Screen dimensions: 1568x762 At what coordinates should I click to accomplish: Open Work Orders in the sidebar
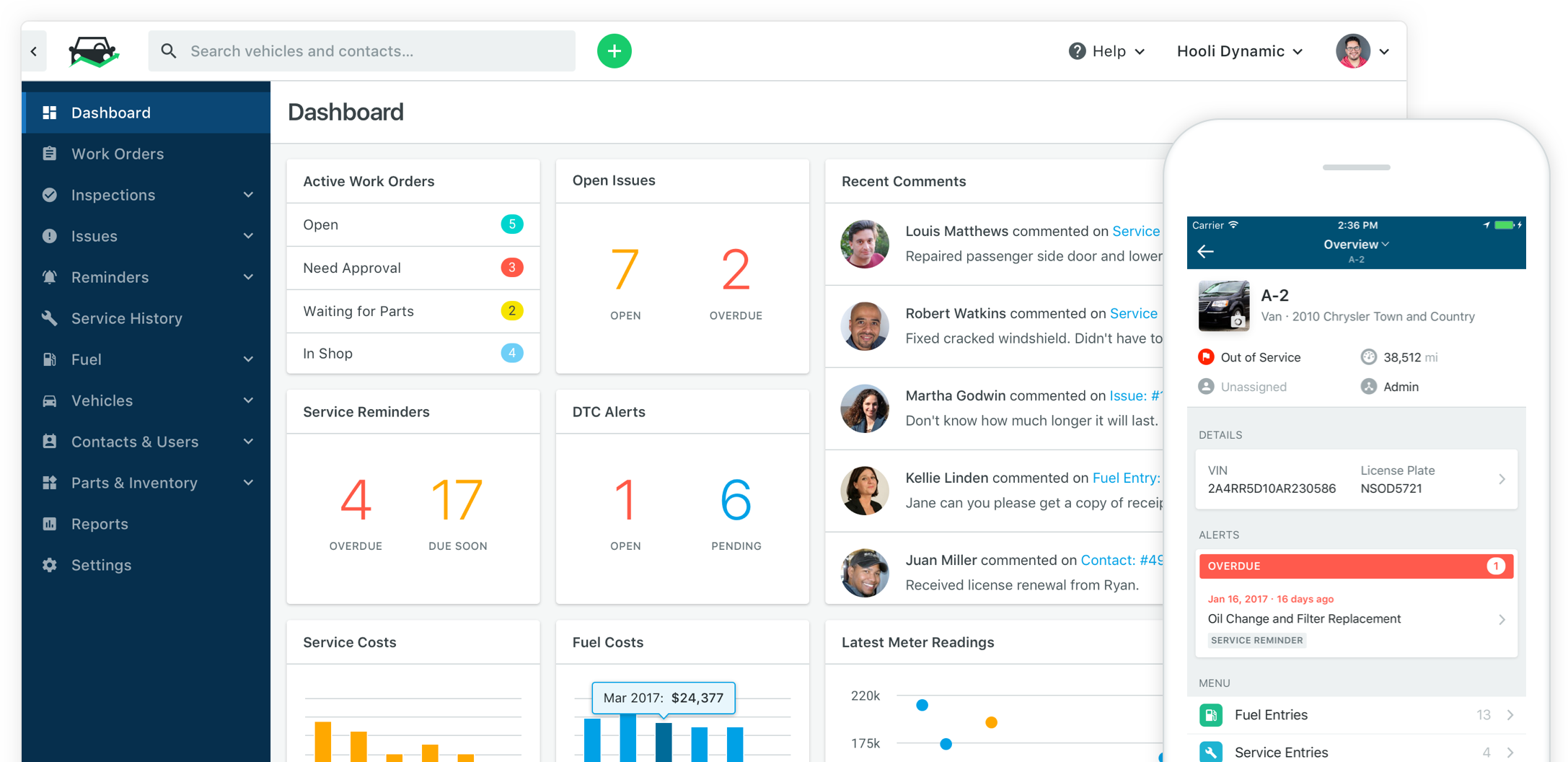[146, 154]
